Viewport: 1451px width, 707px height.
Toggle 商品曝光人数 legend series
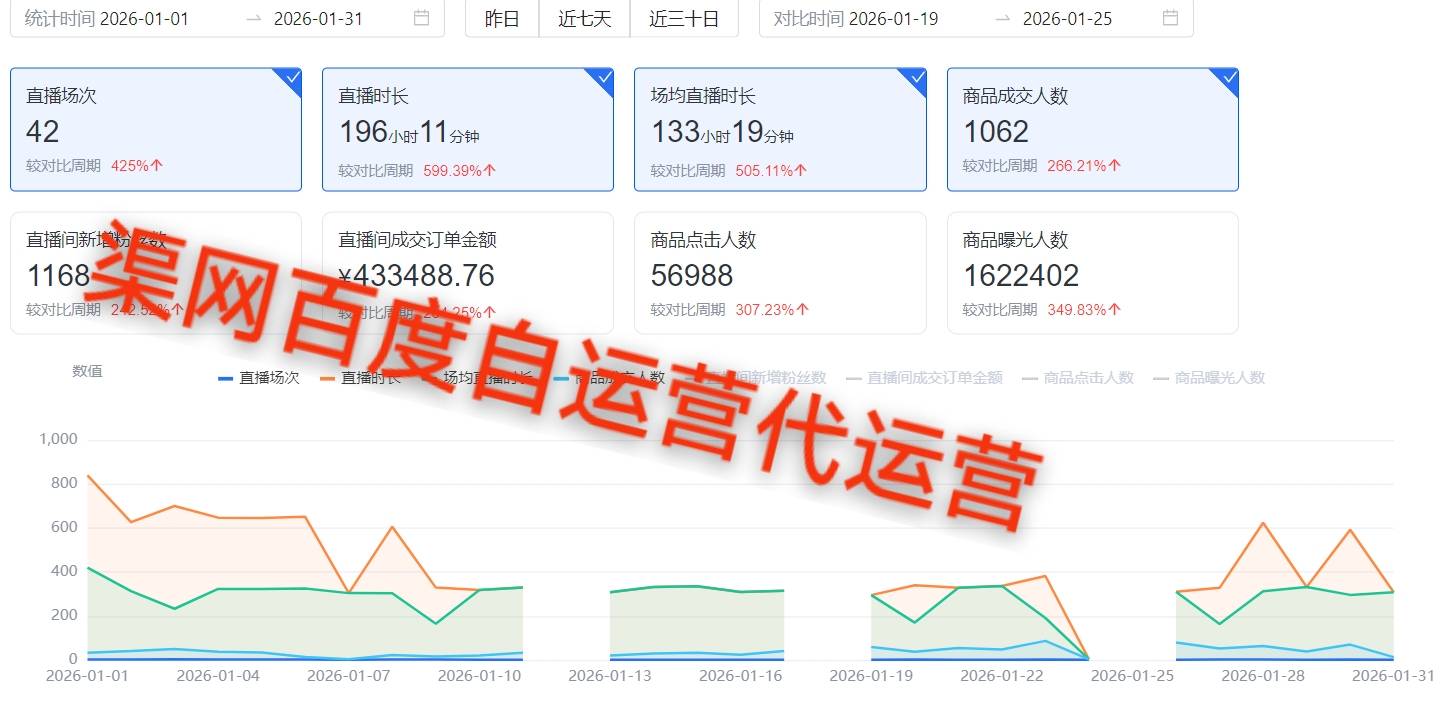coord(1209,378)
